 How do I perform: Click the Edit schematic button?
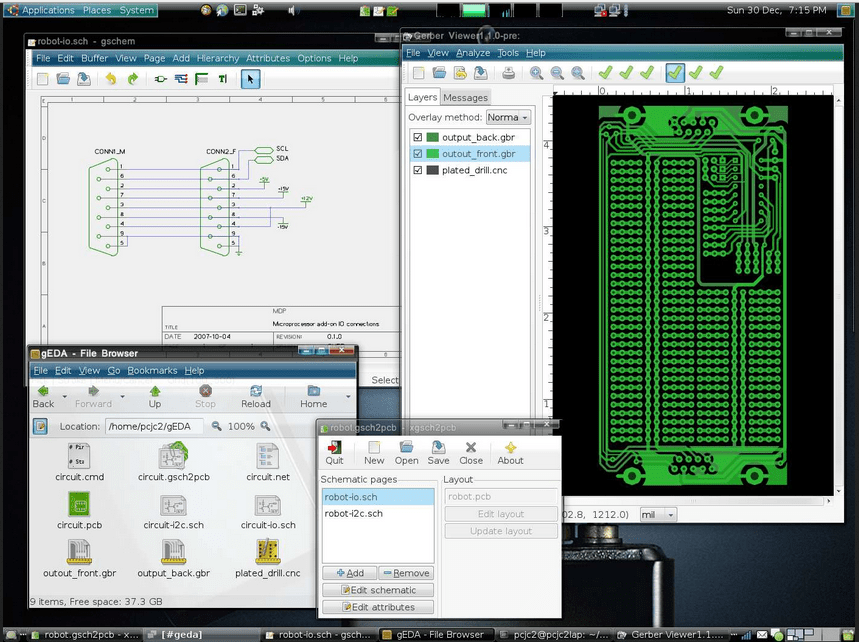(377, 590)
